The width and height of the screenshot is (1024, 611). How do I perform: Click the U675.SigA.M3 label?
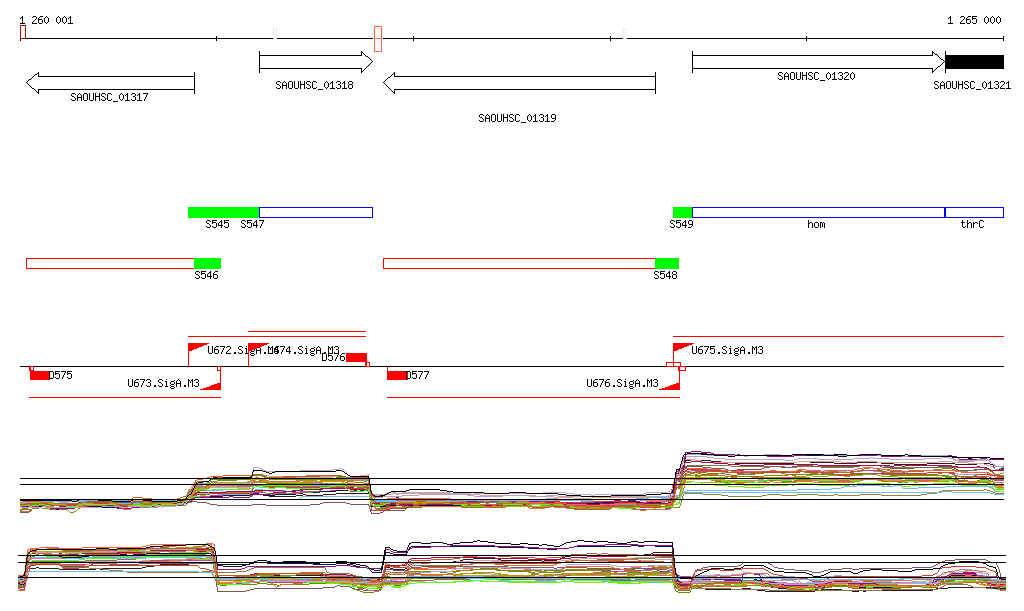coord(728,351)
